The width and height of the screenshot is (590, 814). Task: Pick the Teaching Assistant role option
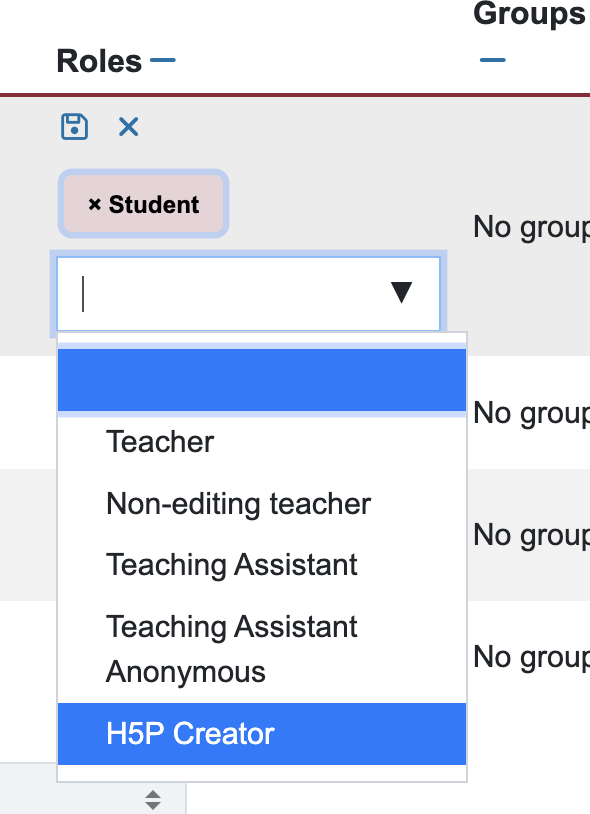262,565
